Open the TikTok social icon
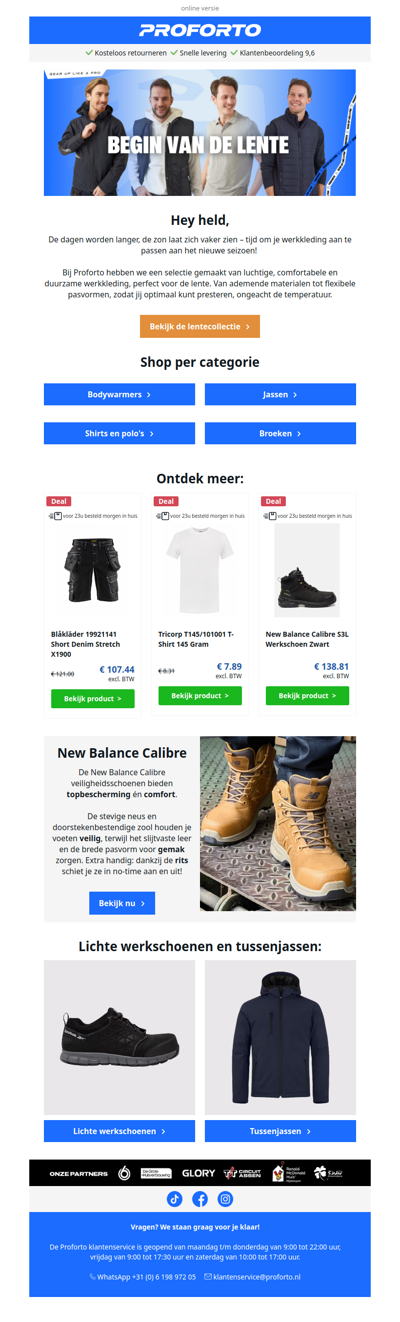 (x=174, y=1199)
